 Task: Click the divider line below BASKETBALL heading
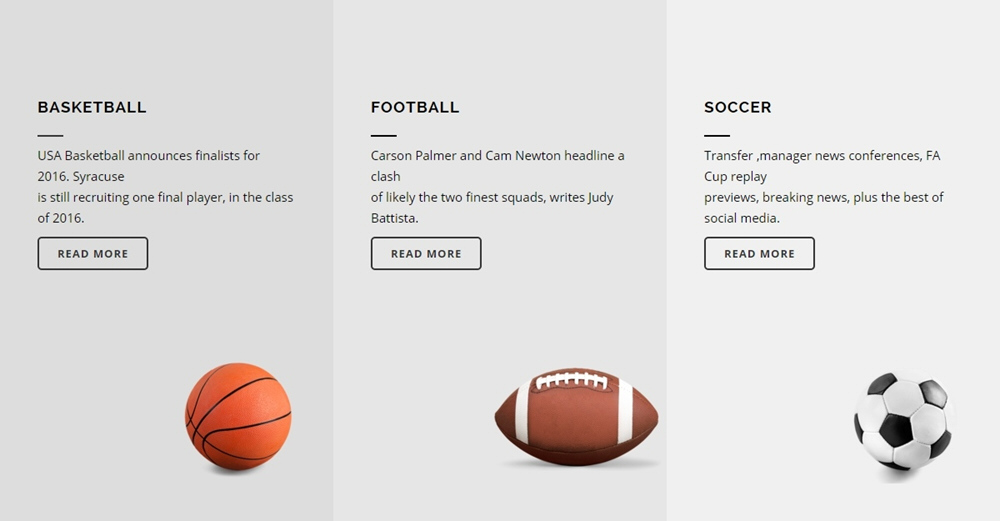(50, 135)
